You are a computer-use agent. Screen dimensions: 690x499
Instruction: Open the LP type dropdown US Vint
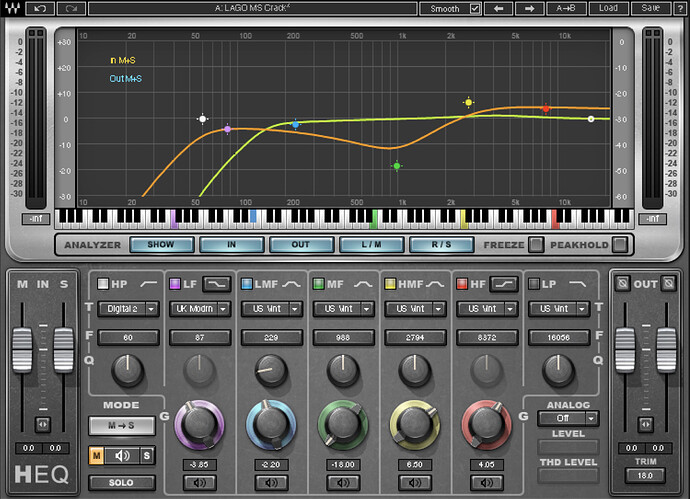point(558,309)
